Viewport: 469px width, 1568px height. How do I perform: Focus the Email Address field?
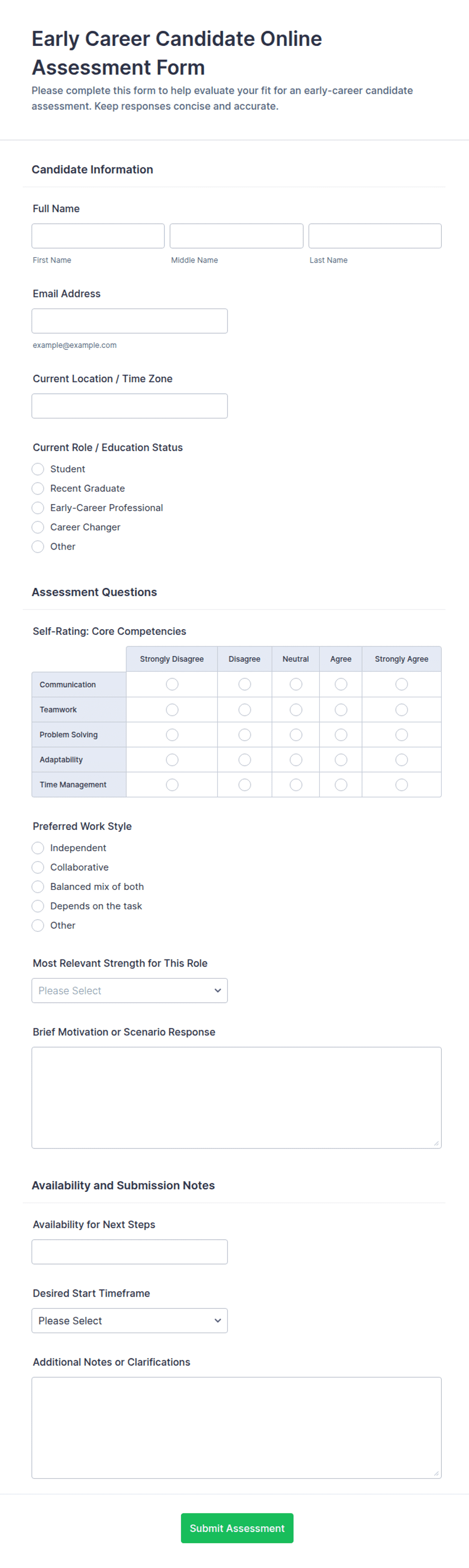130,321
